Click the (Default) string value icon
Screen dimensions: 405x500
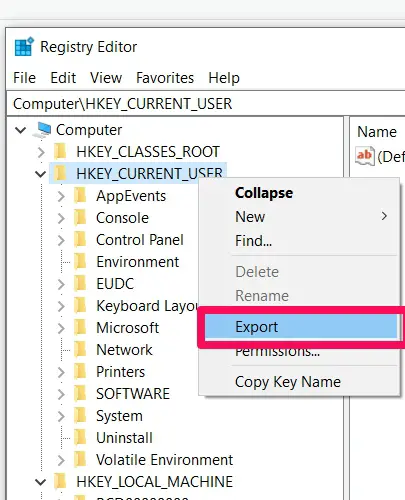(x=365, y=156)
